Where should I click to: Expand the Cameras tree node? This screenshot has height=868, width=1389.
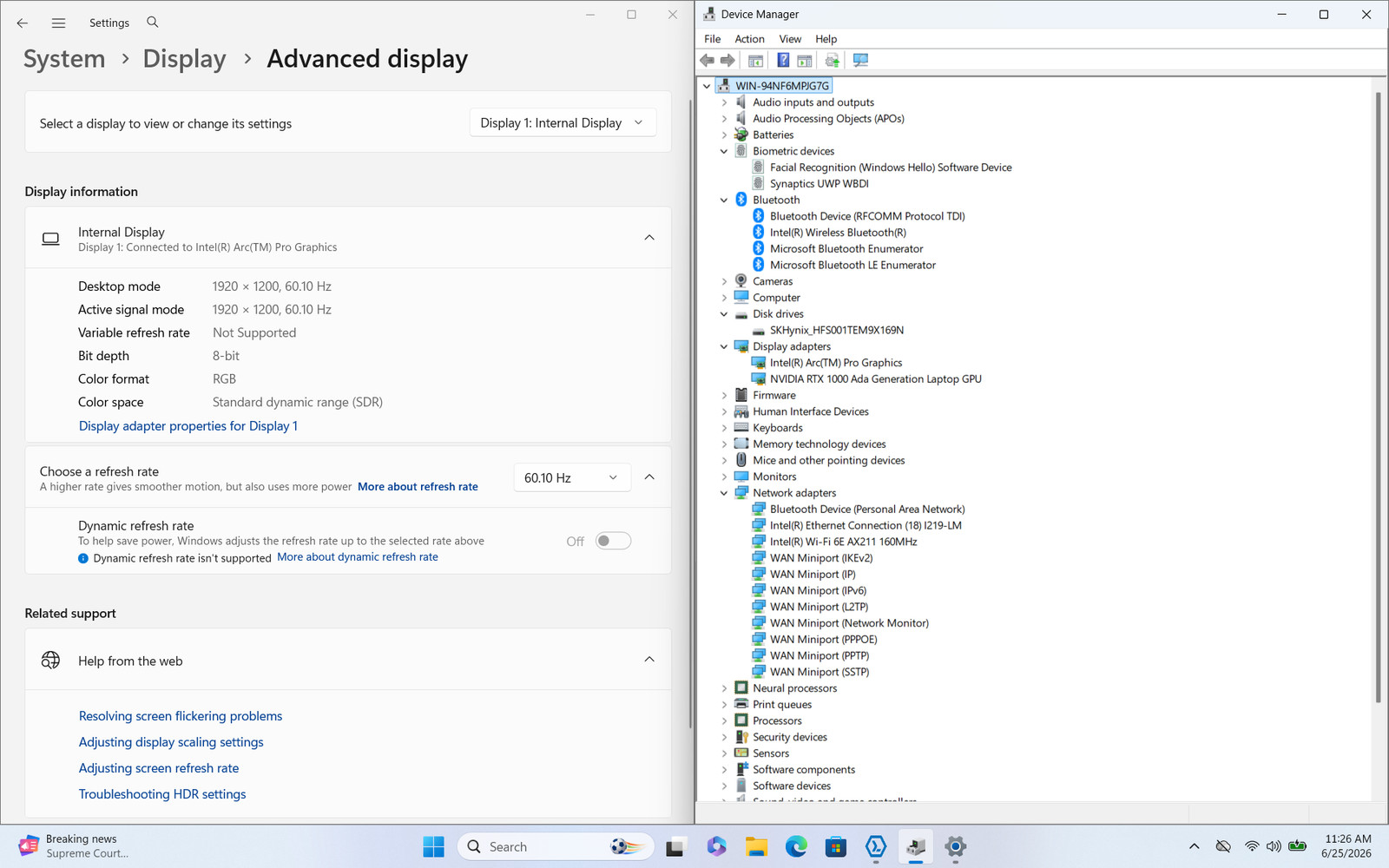724,281
